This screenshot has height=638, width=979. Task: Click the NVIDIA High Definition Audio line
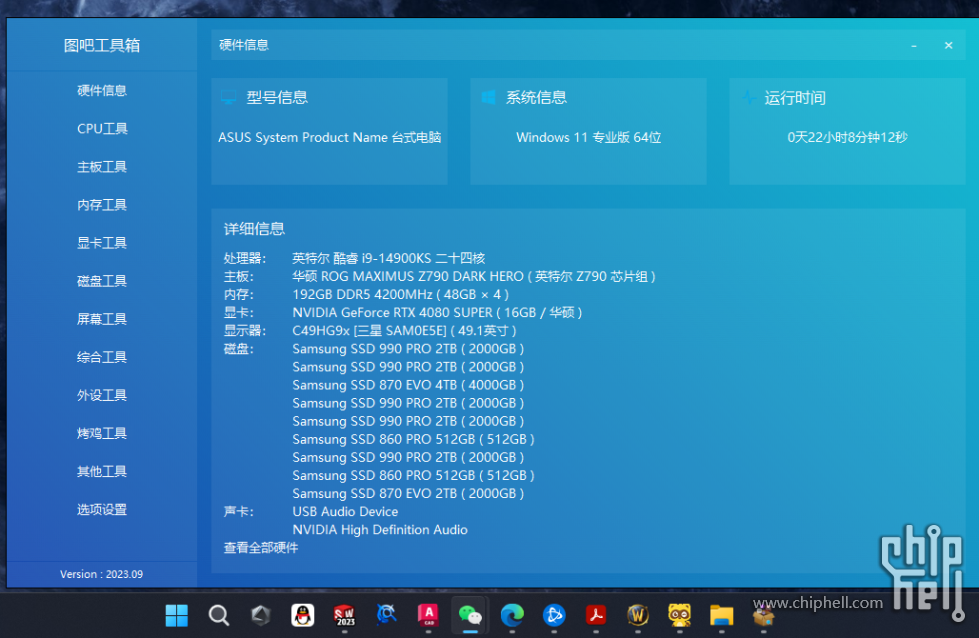click(x=380, y=530)
